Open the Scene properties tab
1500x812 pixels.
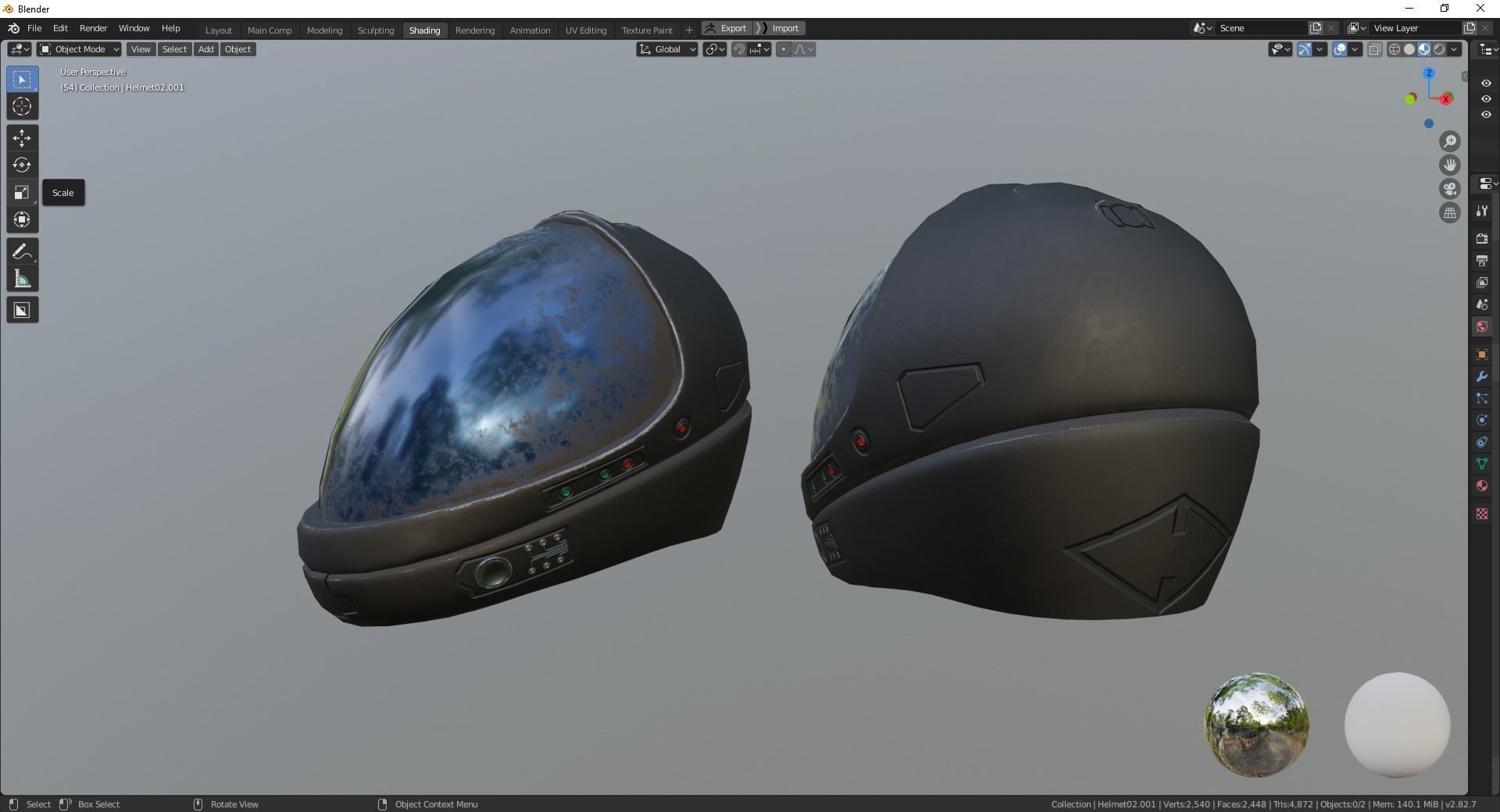pyautogui.click(x=1482, y=304)
